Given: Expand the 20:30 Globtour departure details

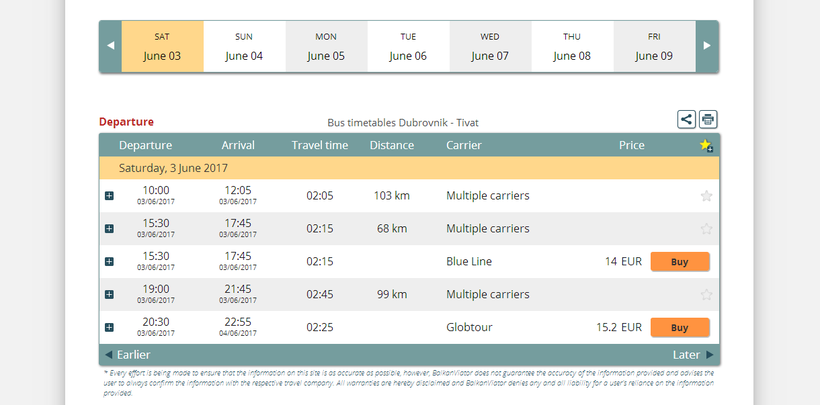Looking at the screenshot, I should pos(109,328).
